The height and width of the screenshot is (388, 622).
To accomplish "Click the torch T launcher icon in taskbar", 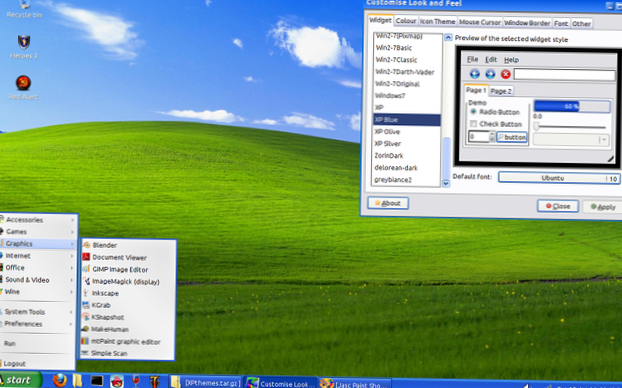I will 154,381.
